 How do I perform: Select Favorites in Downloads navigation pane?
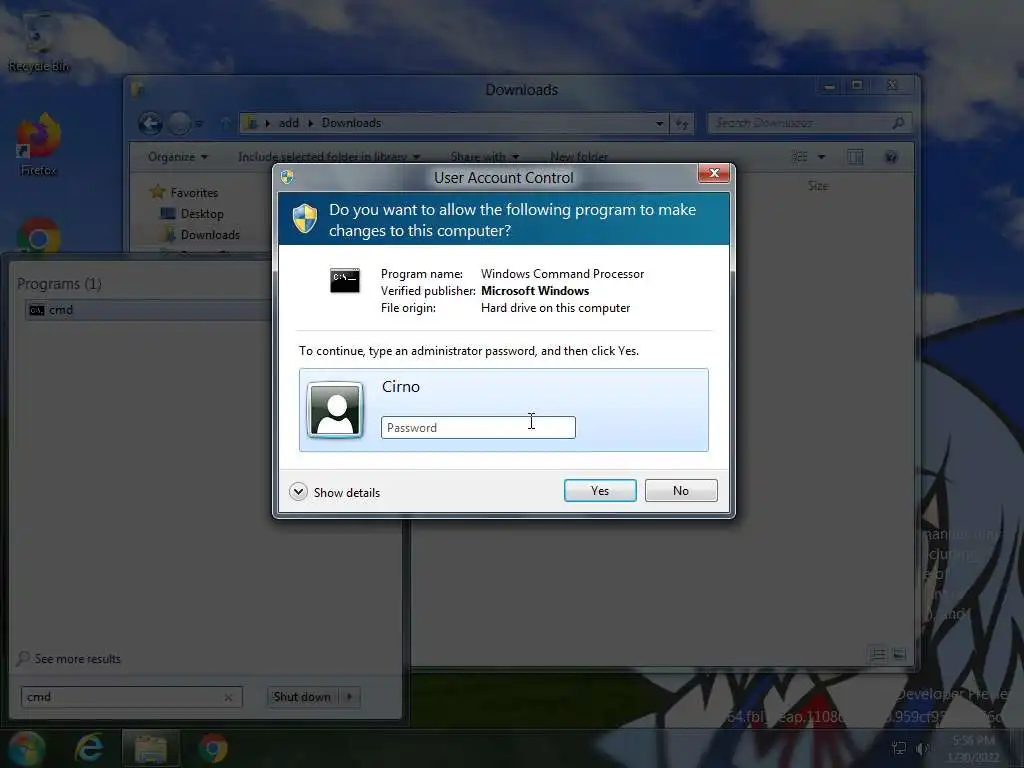point(194,193)
